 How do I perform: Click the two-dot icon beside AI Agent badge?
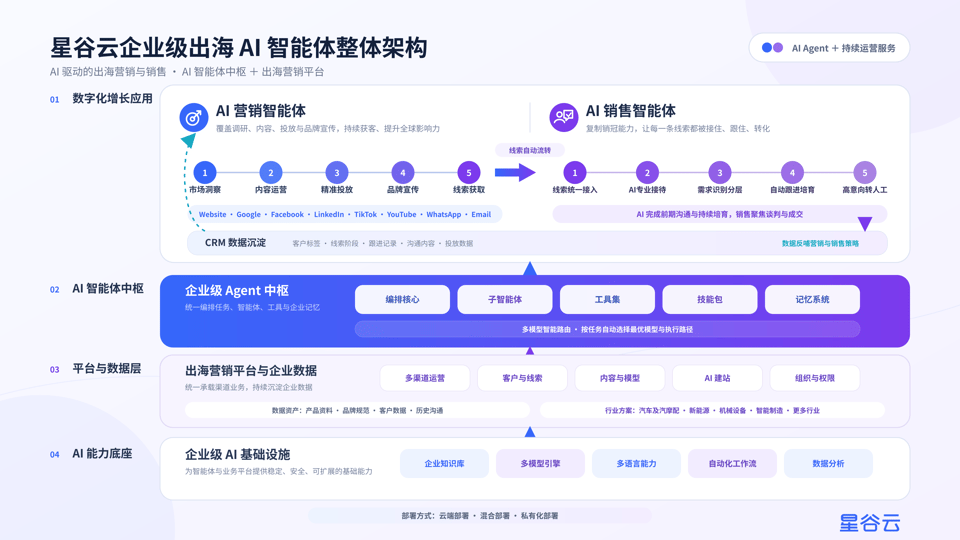point(772,48)
